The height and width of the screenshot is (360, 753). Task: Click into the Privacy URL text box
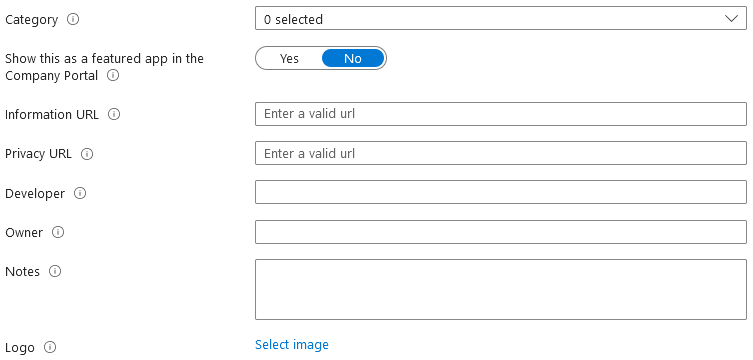tap(501, 153)
